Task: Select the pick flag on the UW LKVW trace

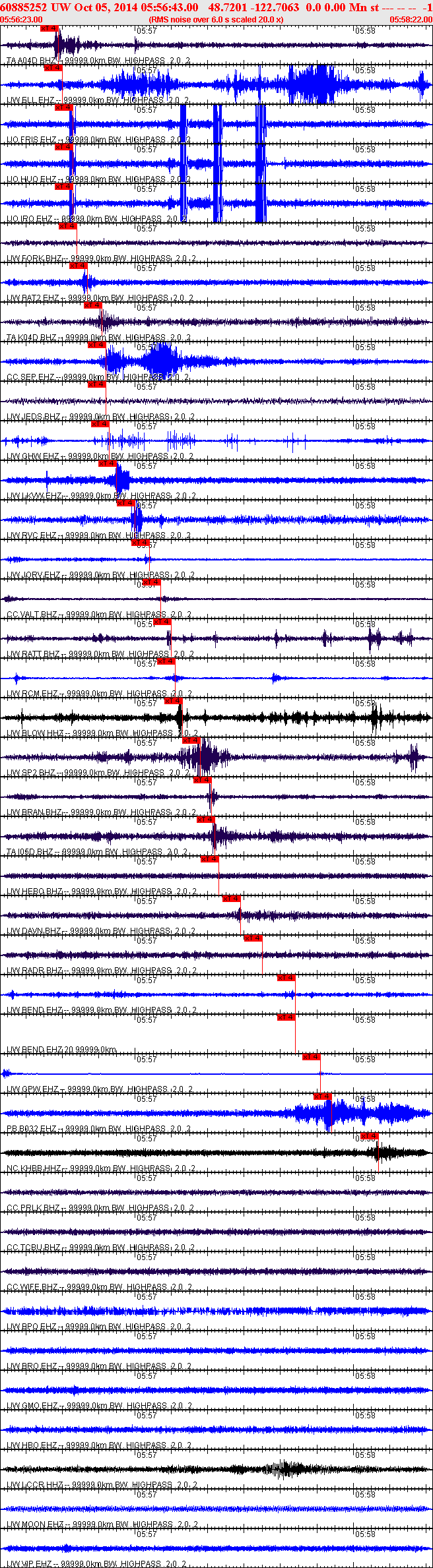Action: 108,464
